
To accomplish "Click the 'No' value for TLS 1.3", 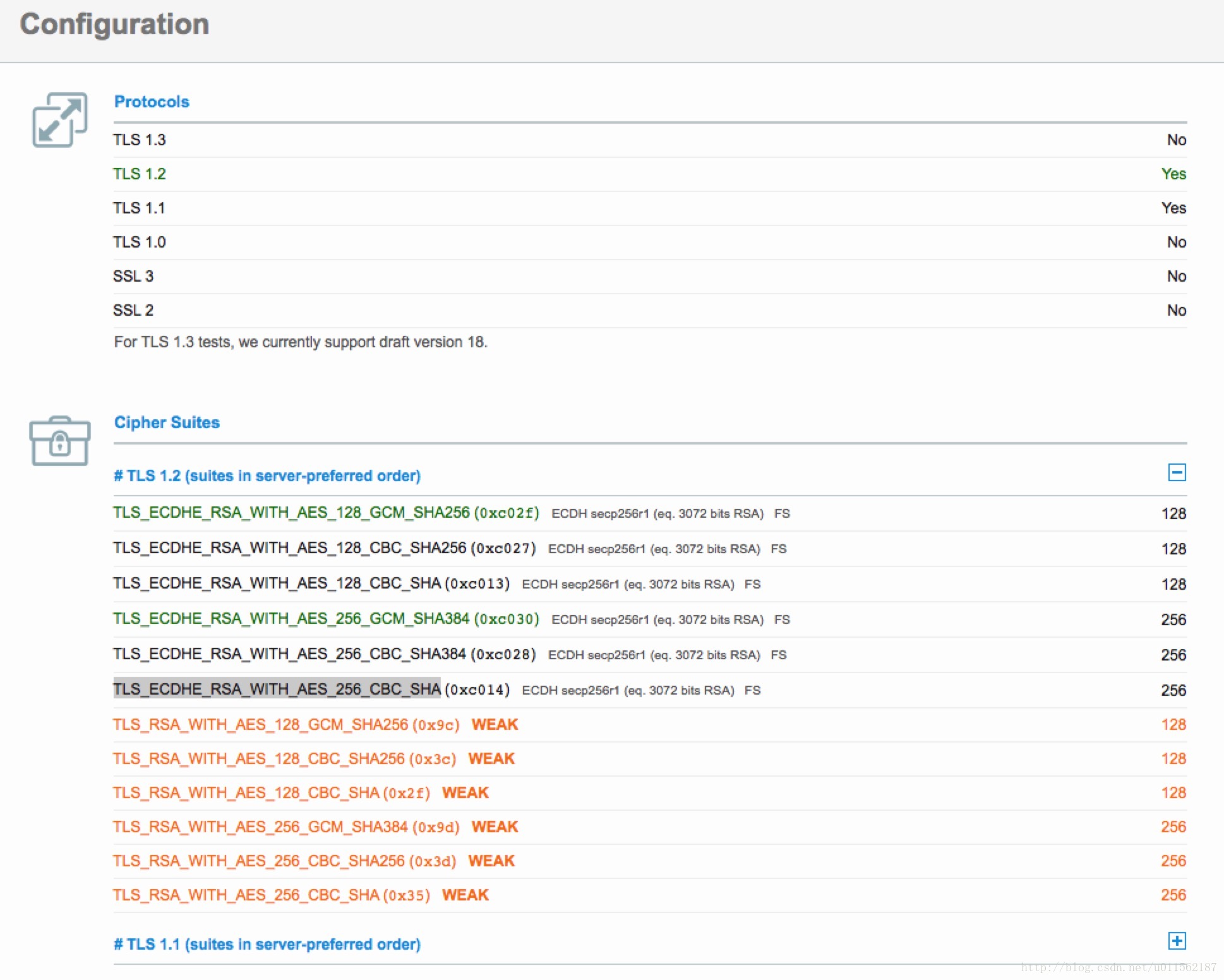I will [1177, 140].
